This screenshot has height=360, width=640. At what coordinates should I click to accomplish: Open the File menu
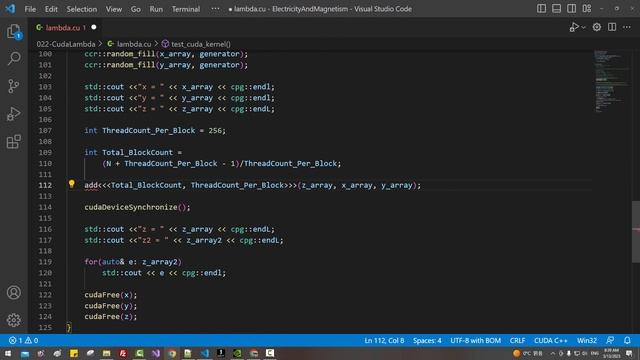[x=30, y=9]
